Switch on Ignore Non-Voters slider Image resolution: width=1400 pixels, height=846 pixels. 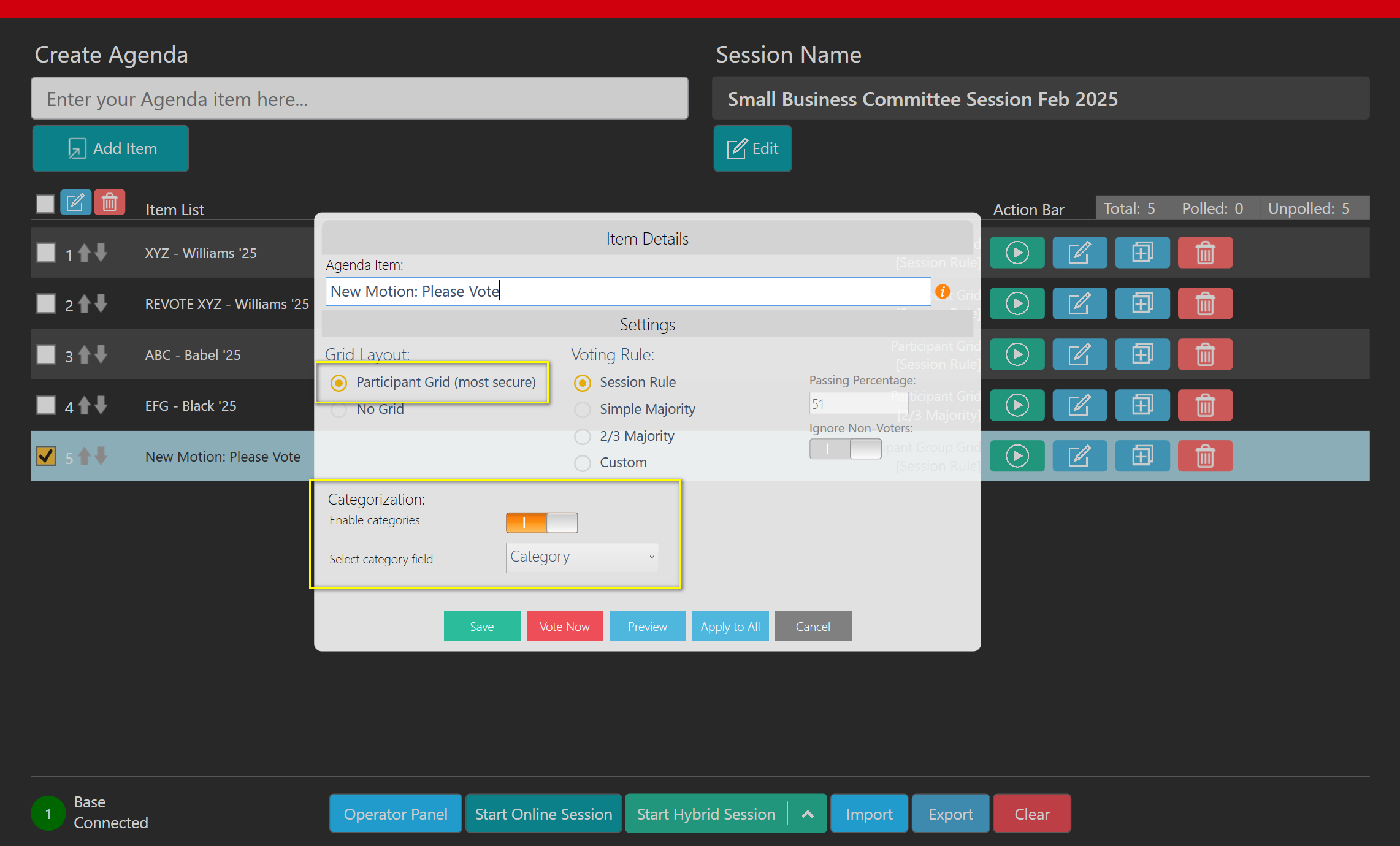tap(845, 449)
